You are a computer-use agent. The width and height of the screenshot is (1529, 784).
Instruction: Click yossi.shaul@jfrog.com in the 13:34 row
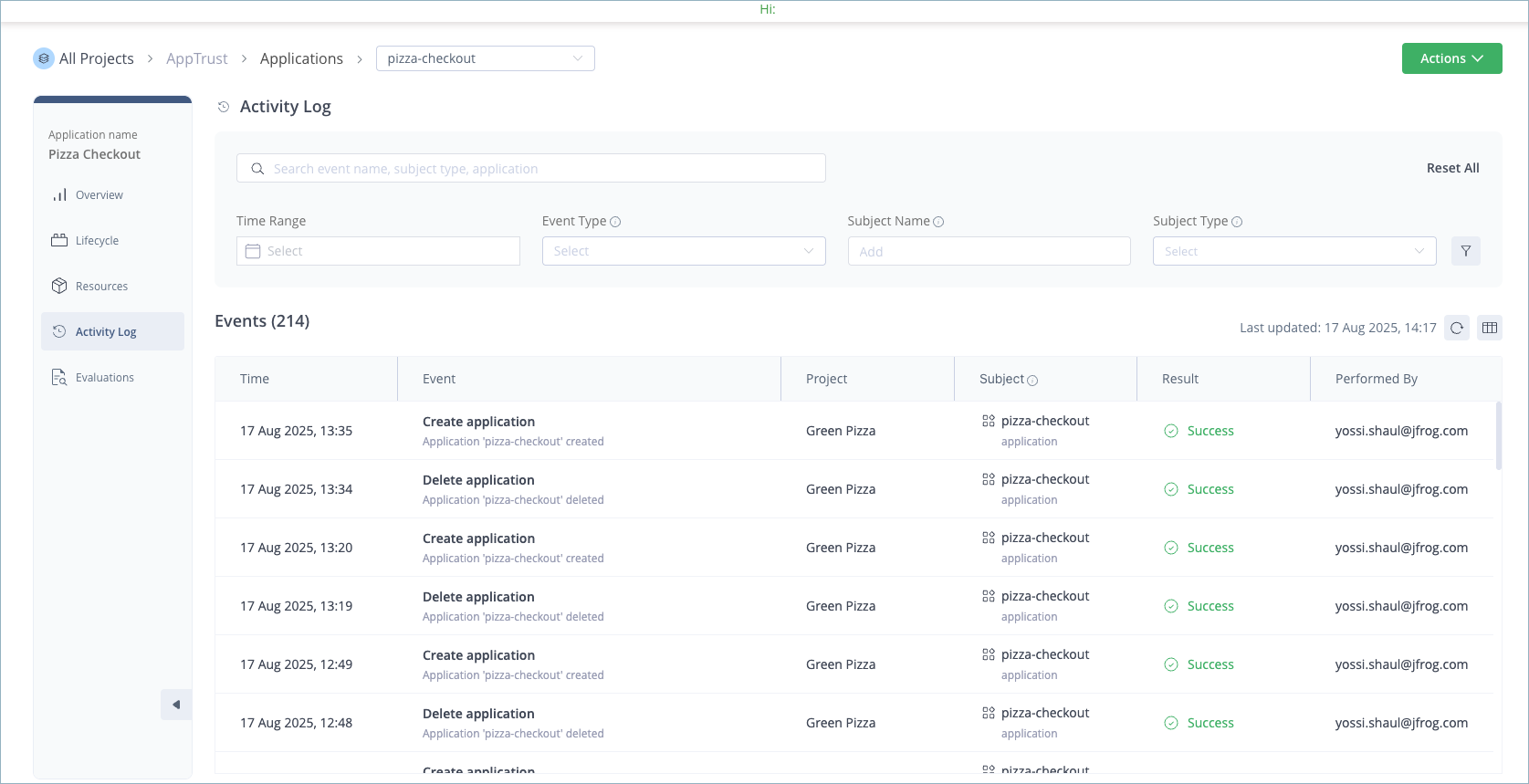coord(1401,489)
